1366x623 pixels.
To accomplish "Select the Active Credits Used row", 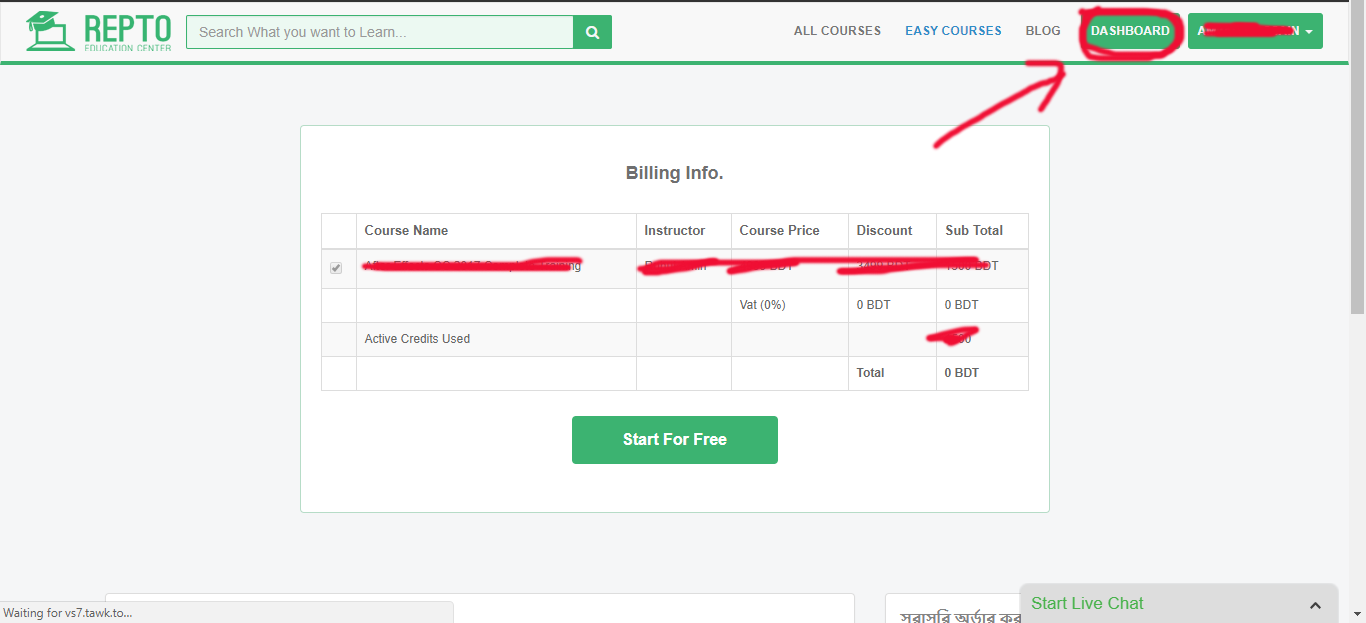I will (x=416, y=339).
